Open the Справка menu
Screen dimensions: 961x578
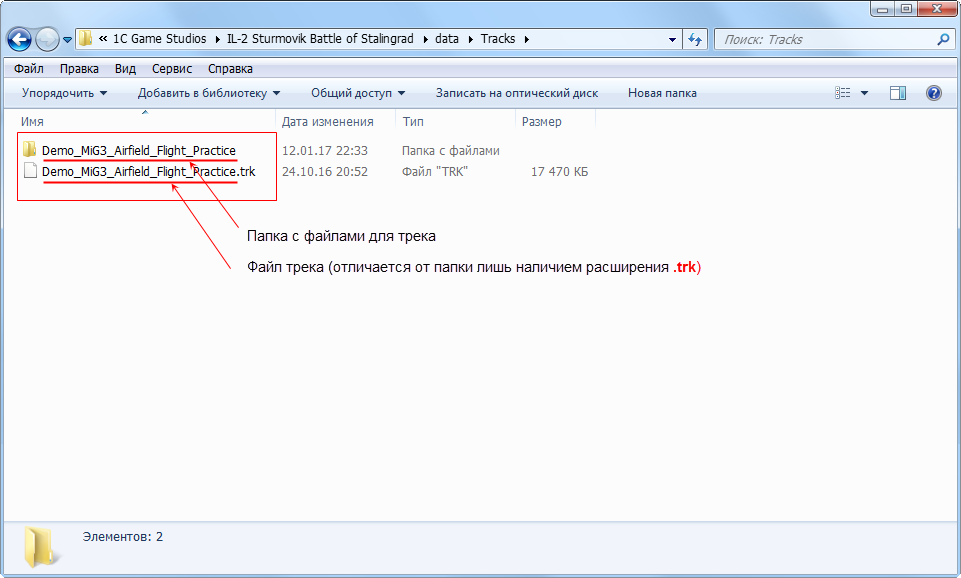[230, 69]
